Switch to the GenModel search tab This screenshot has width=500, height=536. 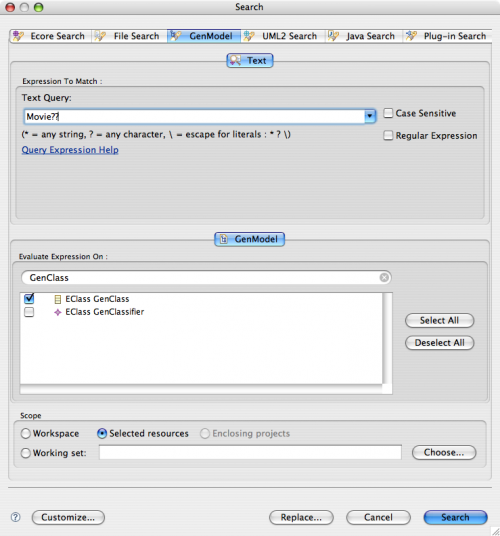[204, 36]
